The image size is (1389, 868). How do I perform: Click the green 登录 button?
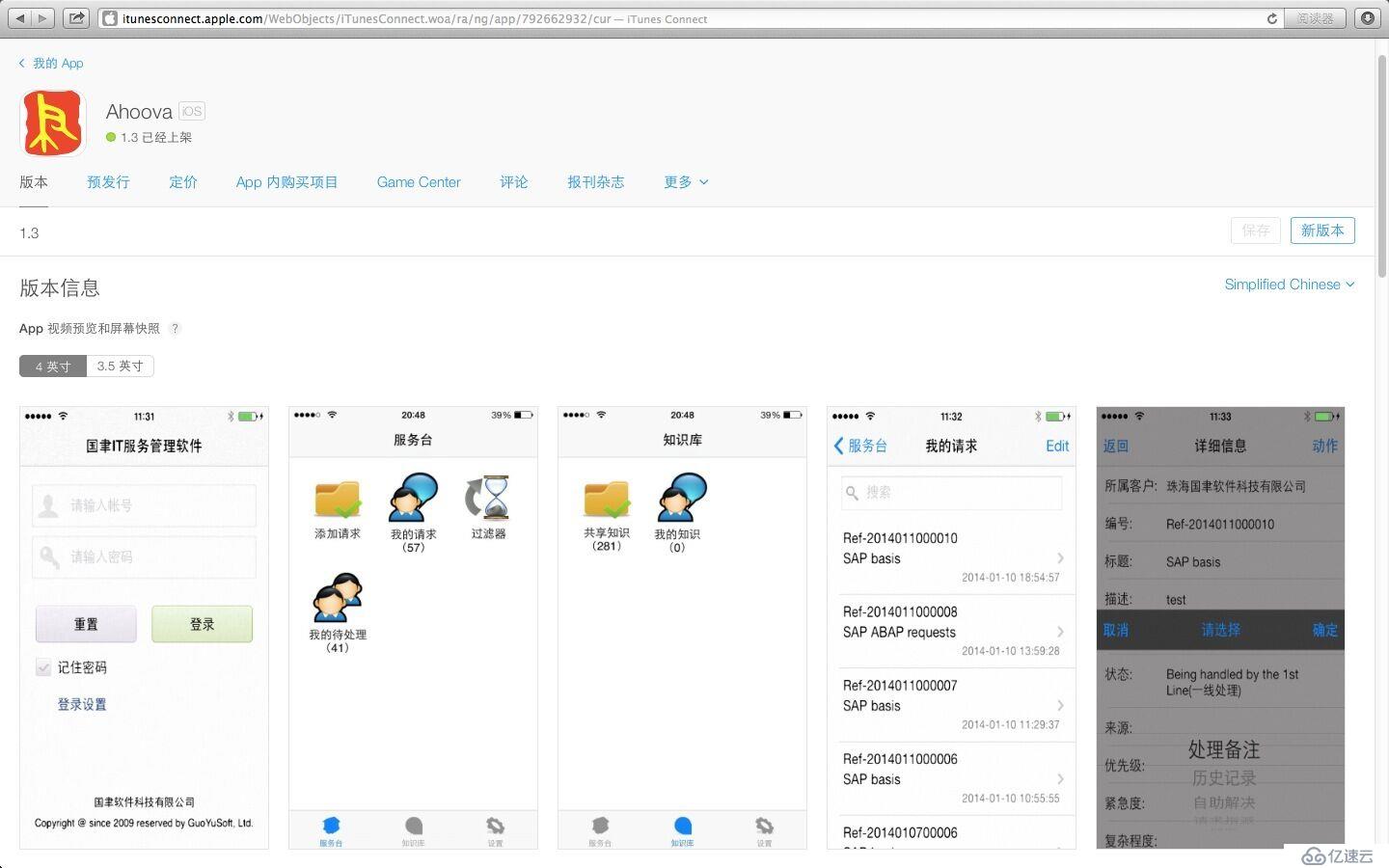pyautogui.click(x=202, y=624)
